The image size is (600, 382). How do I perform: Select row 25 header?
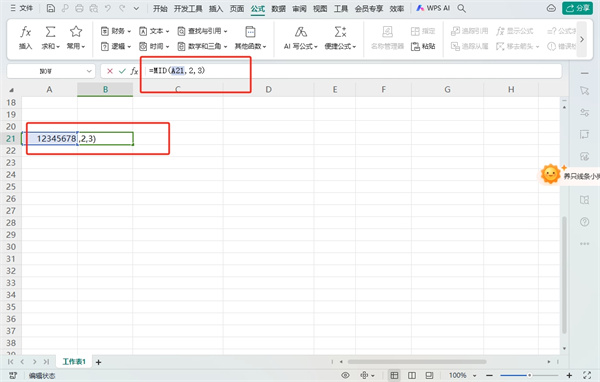11,187
